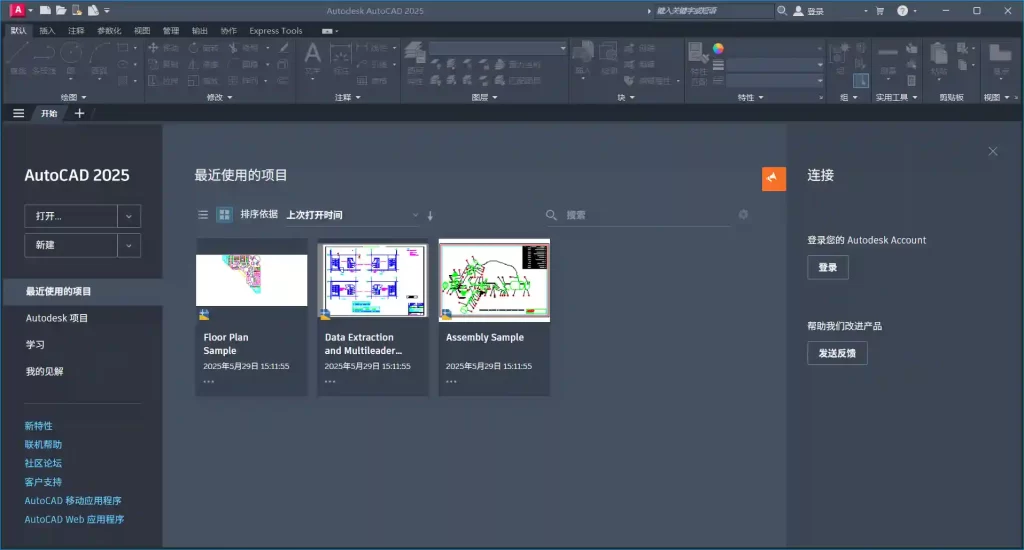Expand the 打开 button dropdown arrow
Screen dimensions: 1024x550
[129, 216]
